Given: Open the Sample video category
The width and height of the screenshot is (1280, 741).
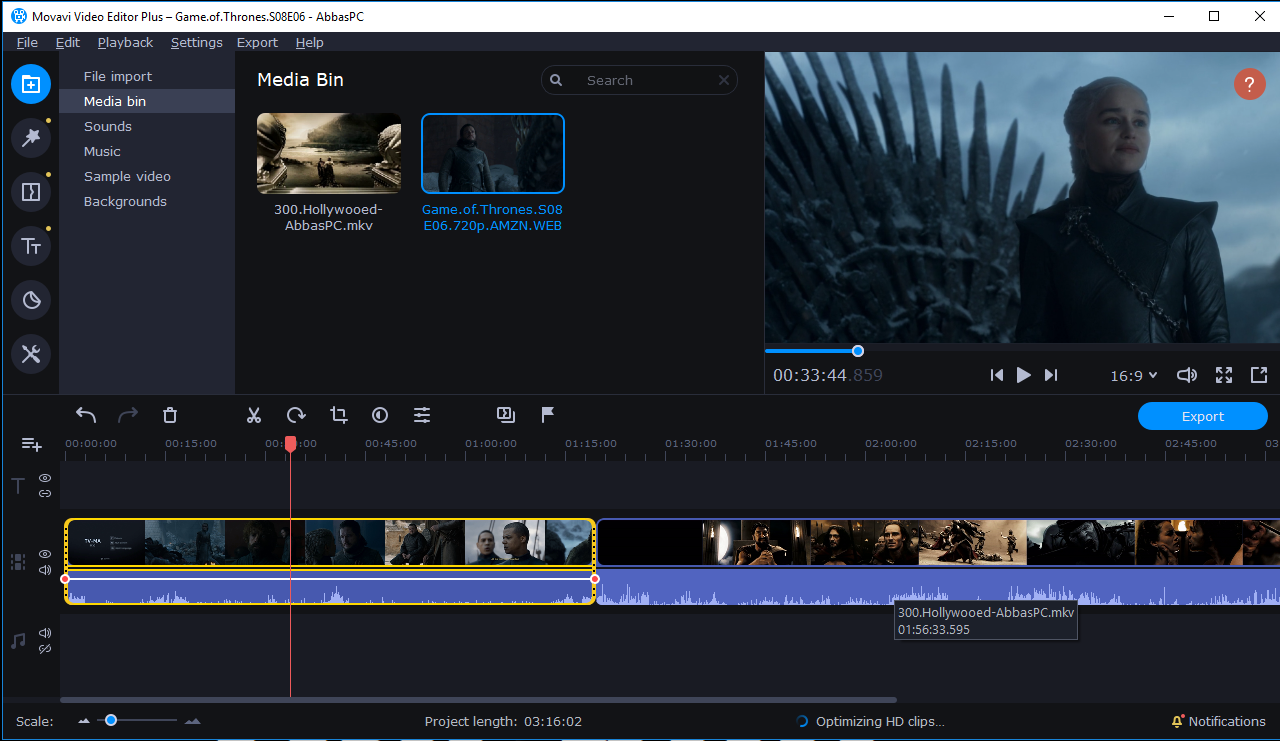Looking at the screenshot, I should 147,176.
